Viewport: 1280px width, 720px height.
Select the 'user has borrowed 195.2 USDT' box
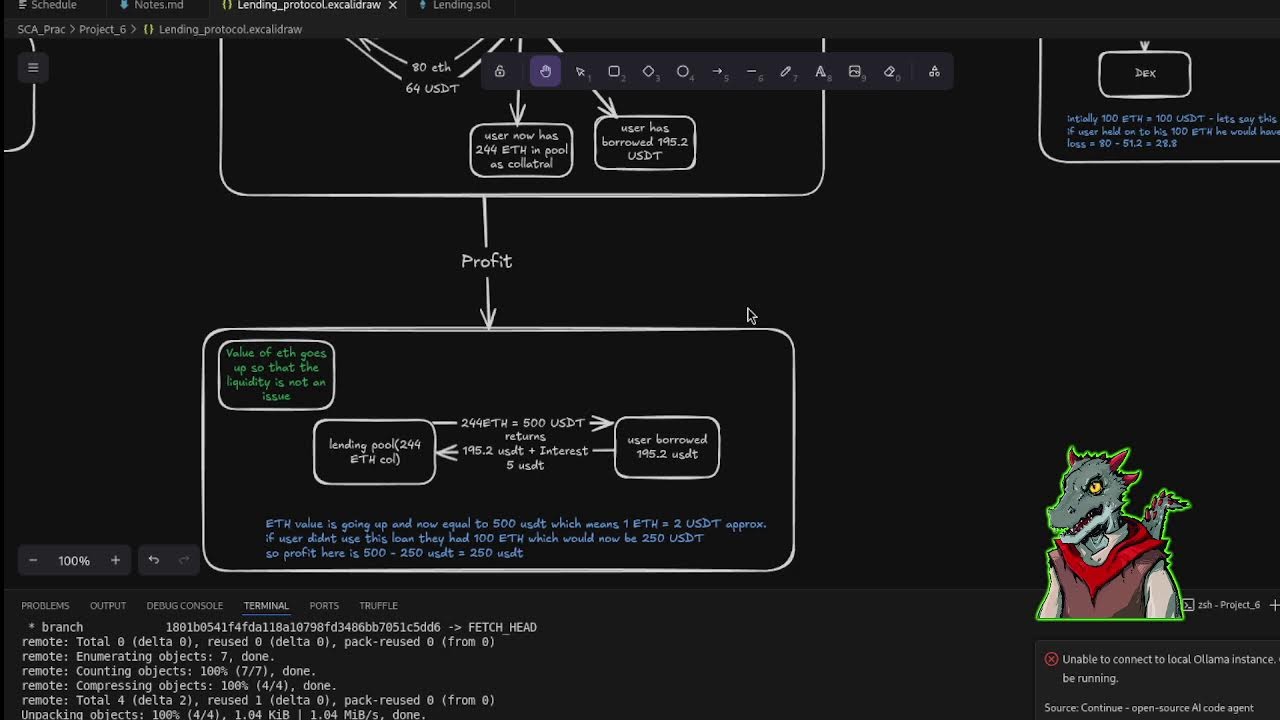click(x=645, y=142)
